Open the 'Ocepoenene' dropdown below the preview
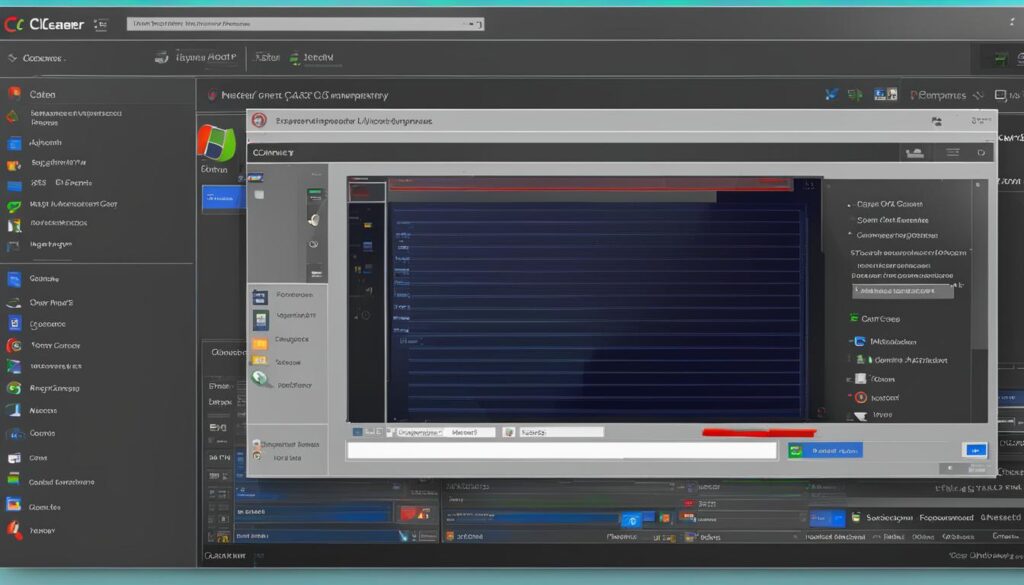Image resolution: width=1024 pixels, height=585 pixels. pos(419,432)
